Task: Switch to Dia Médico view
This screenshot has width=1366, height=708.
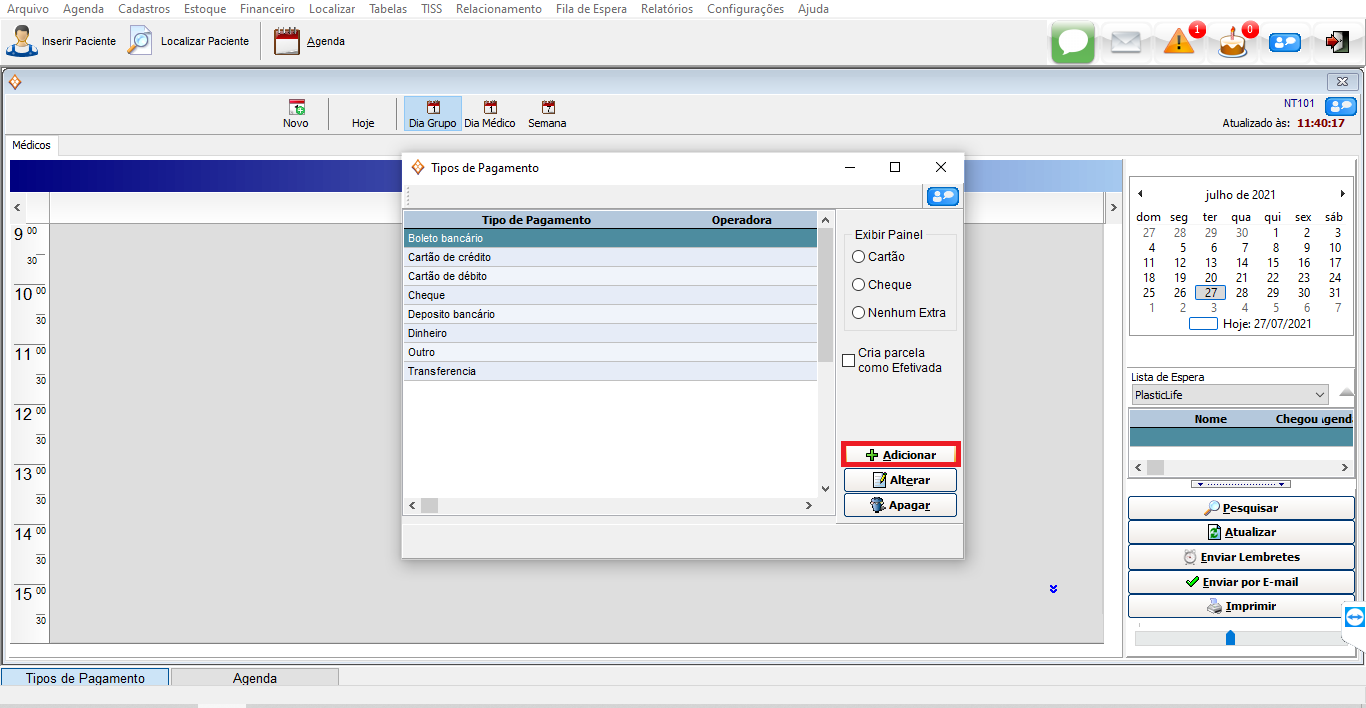Action: tap(490, 114)
